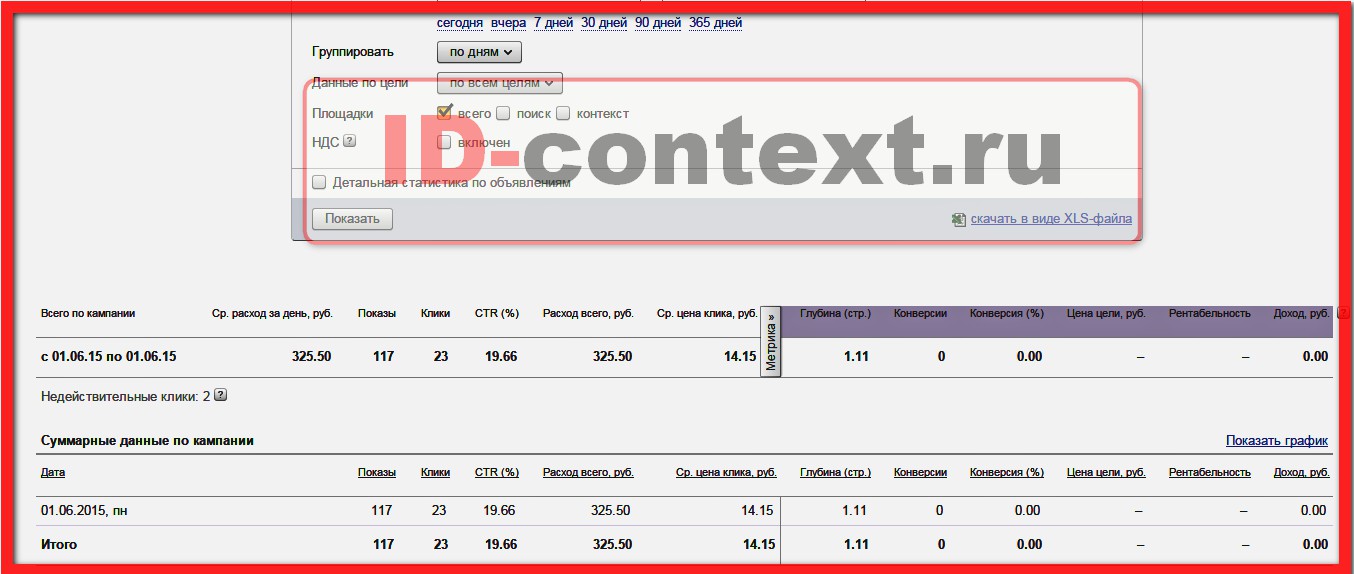Click the 'Группировать' label

click(x=353, y=52)
